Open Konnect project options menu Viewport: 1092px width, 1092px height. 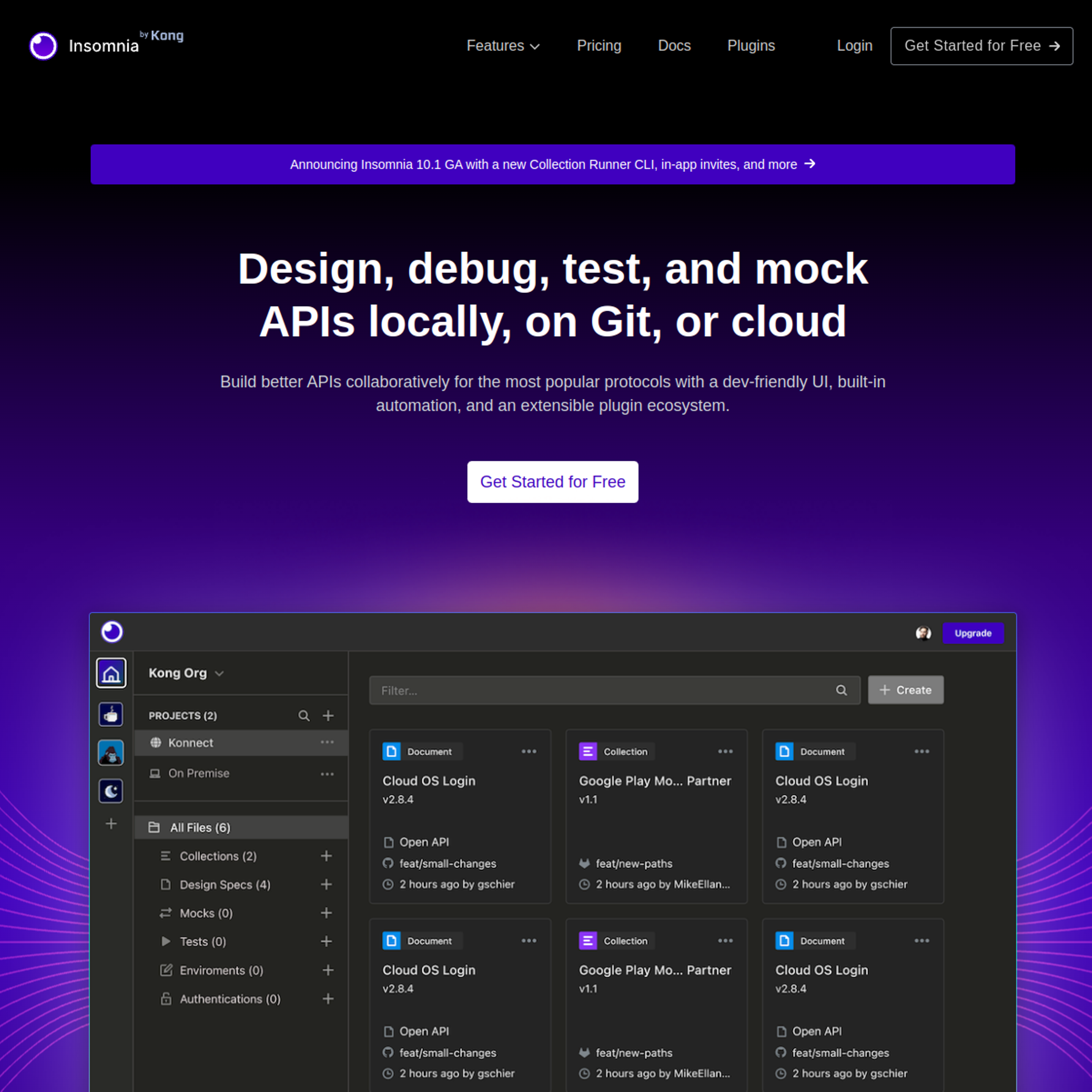tap(327, 742)
